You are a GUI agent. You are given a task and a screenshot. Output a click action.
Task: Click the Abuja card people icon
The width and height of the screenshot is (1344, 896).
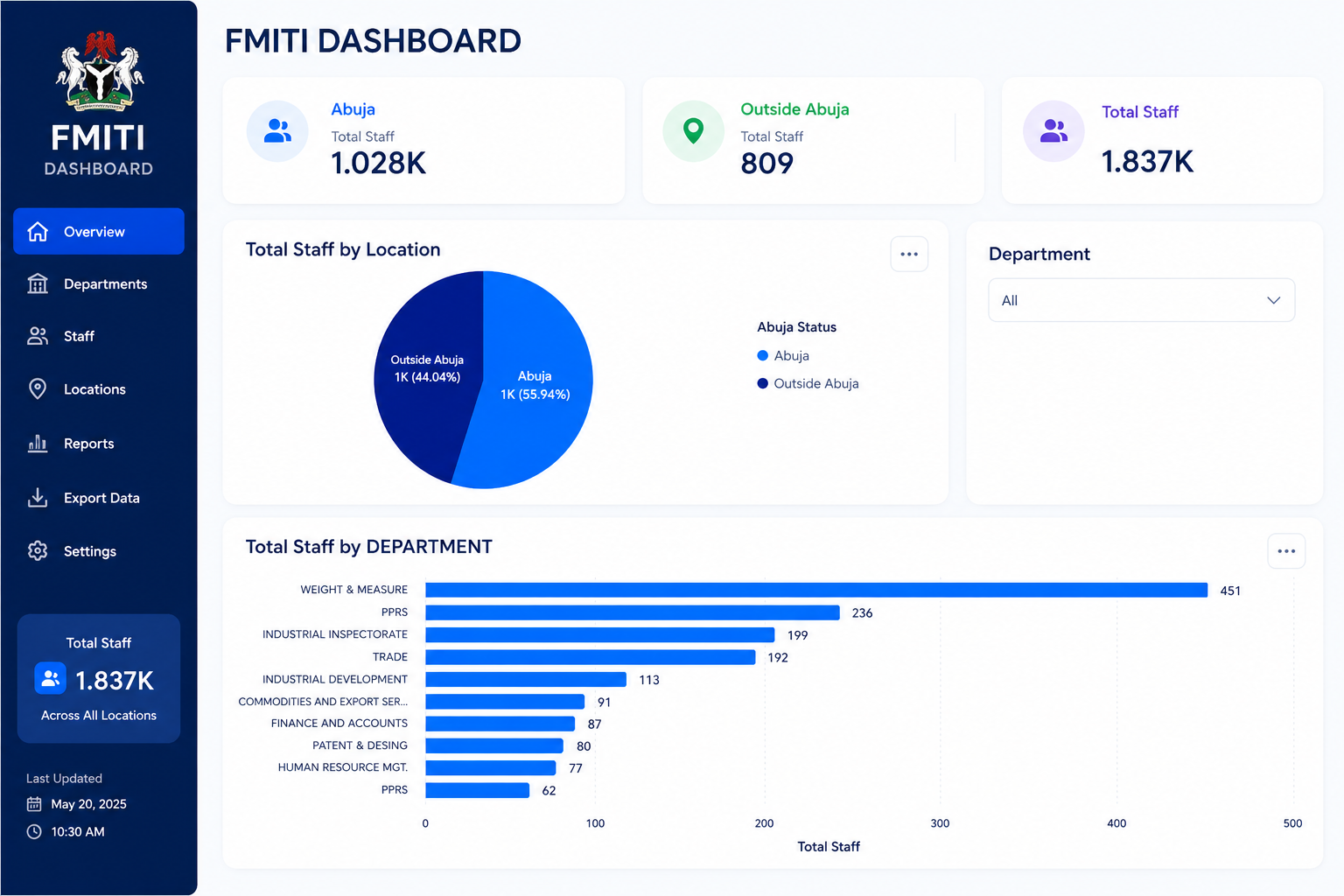click(277, 131)
